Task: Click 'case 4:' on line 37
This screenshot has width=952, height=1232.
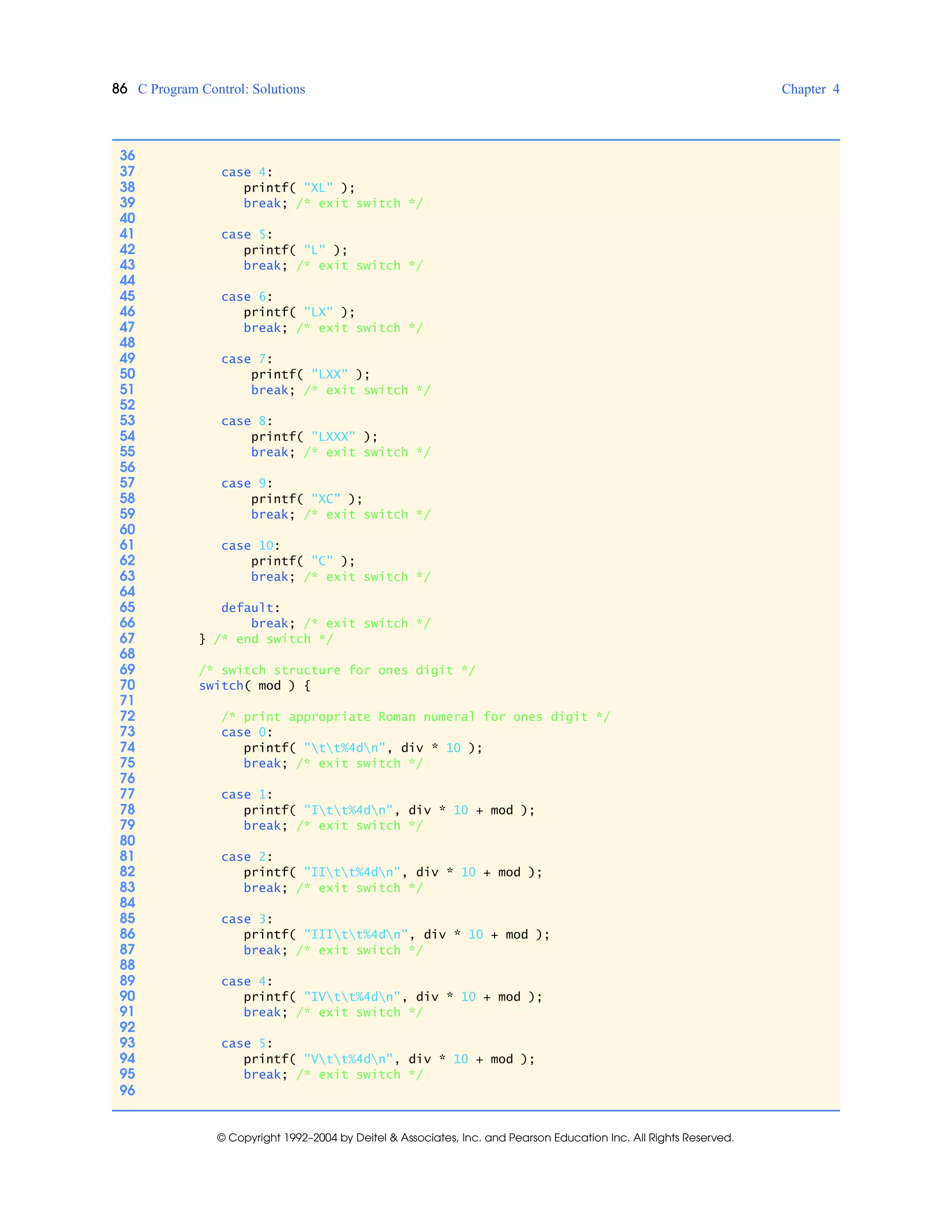Action: point(246,172)
